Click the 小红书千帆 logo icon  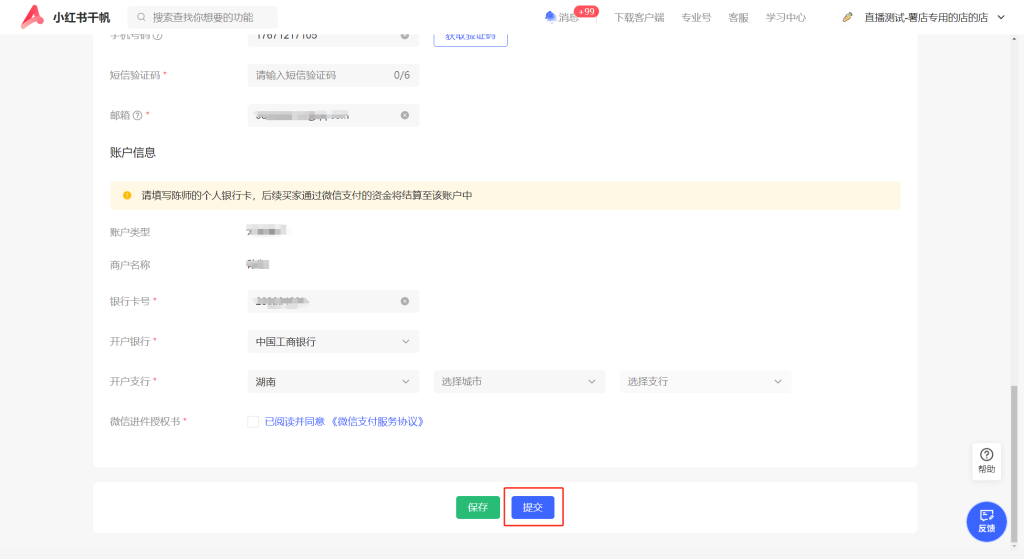click(32, 17)
